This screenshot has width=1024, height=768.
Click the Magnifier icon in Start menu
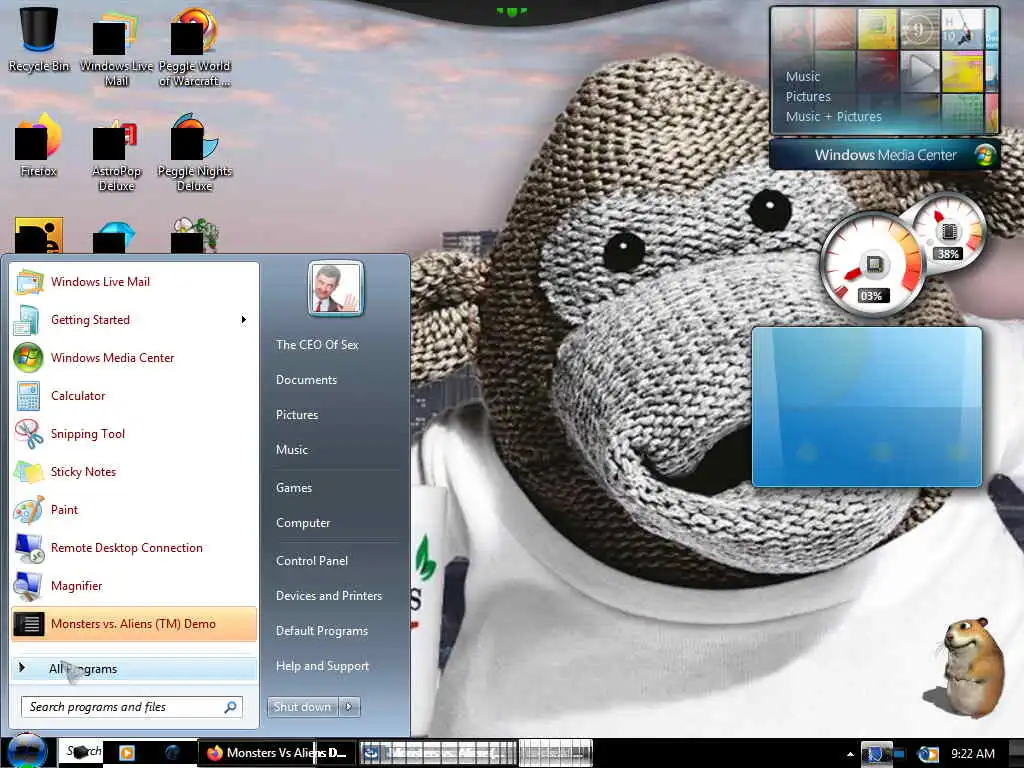pos(29,586)
